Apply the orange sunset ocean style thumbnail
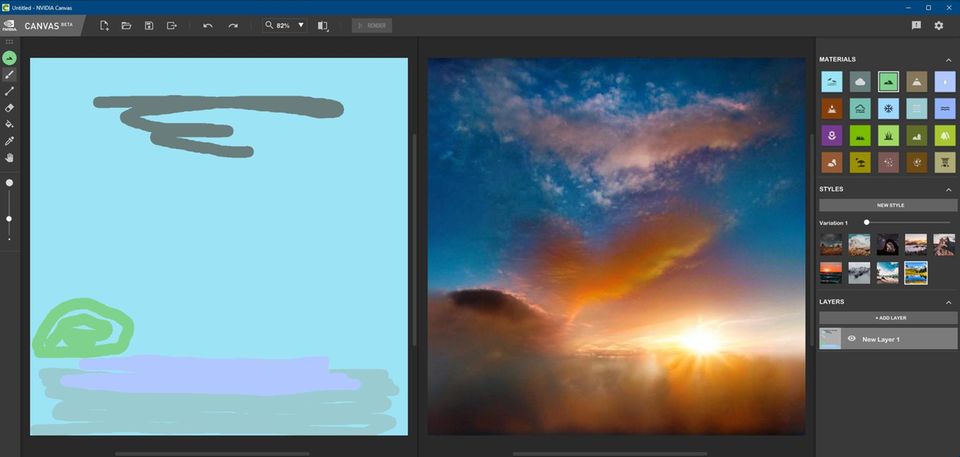The image size is (960, 457). pyautogui.click(x=831, y=273)
